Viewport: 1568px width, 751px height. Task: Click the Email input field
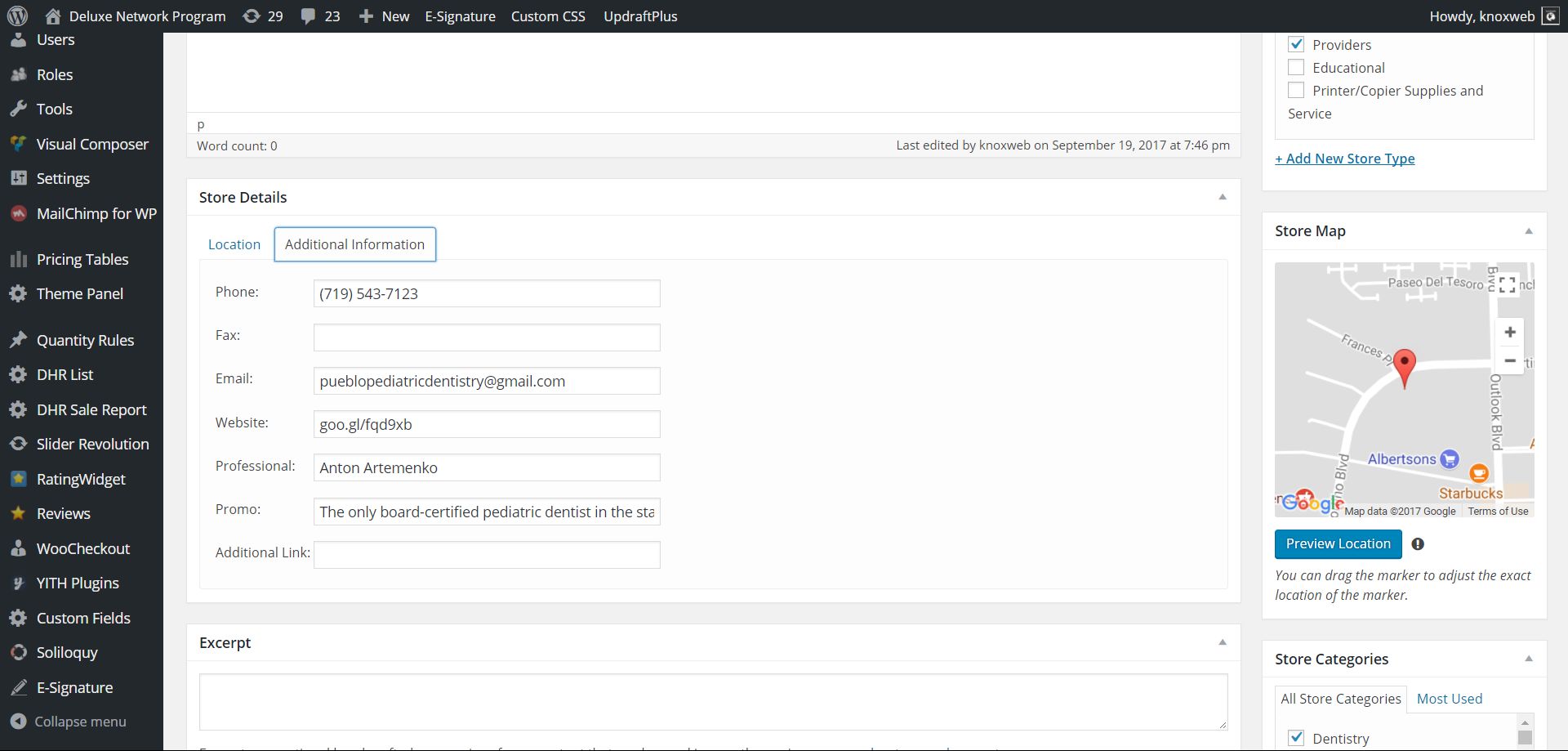click(487, 381)
